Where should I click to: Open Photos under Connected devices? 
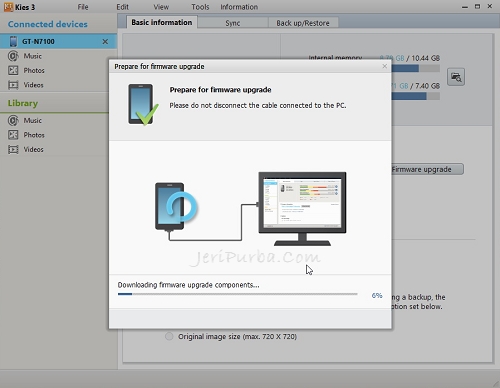34,70
